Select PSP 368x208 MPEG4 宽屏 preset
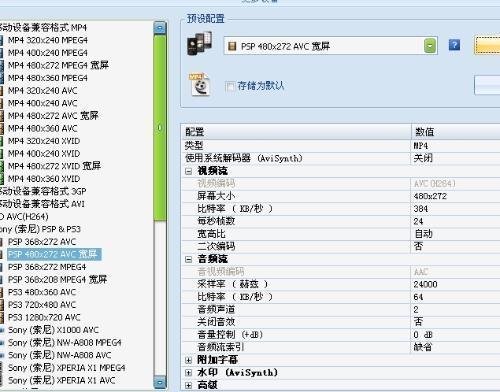500x392 pixels. 57,280
